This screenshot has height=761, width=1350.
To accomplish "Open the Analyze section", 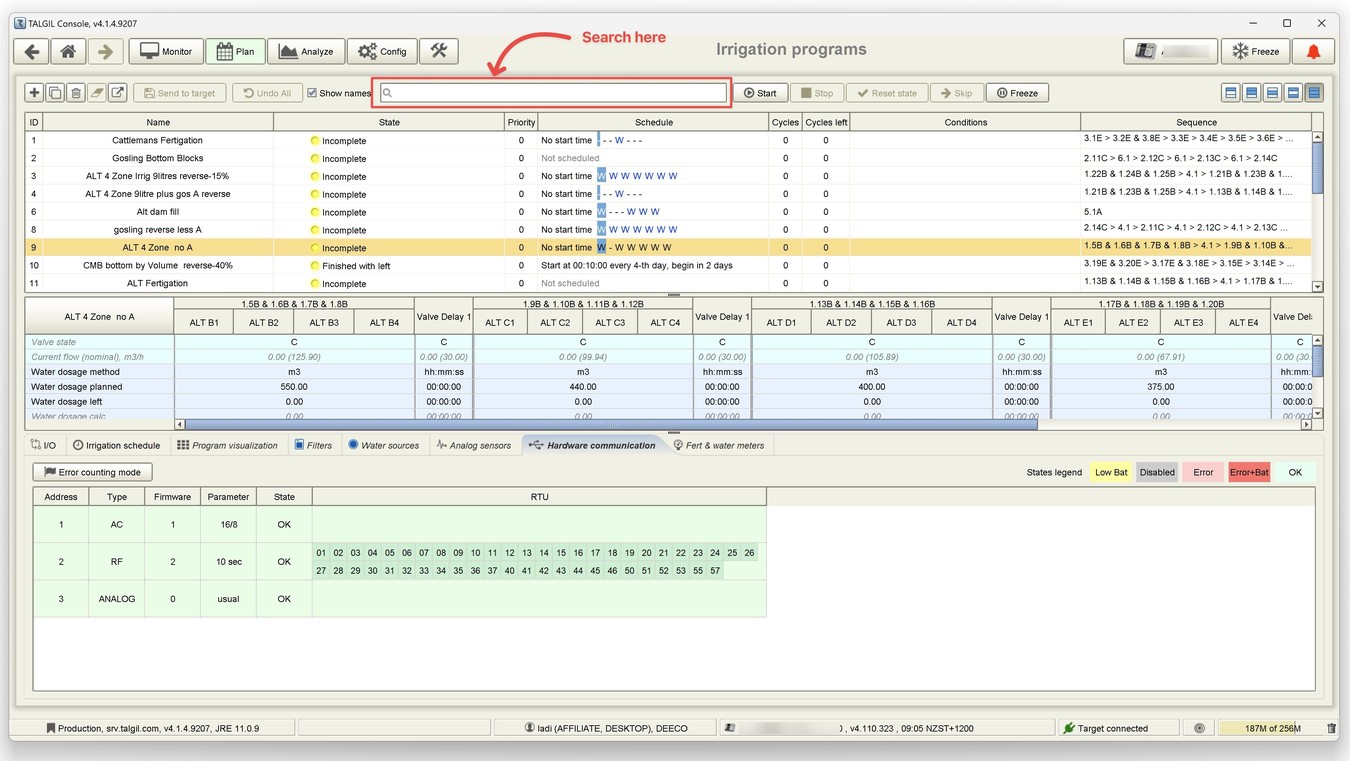I will [x=307, y=51].
